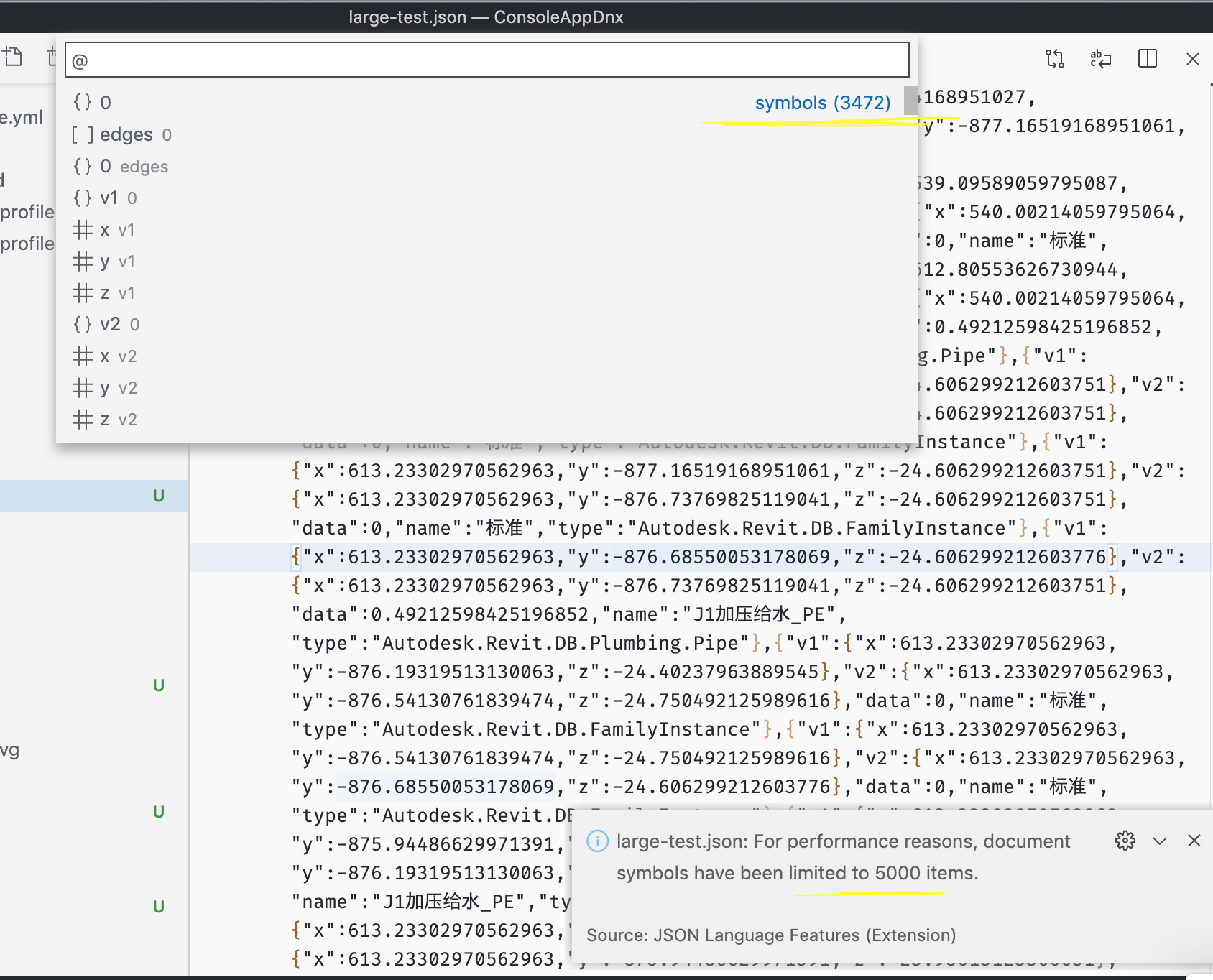Toggle word wrap via the ab/c icon
Image resolution: width=1213 pixels, height=980 pixels.
click(x=1101, y=59)
